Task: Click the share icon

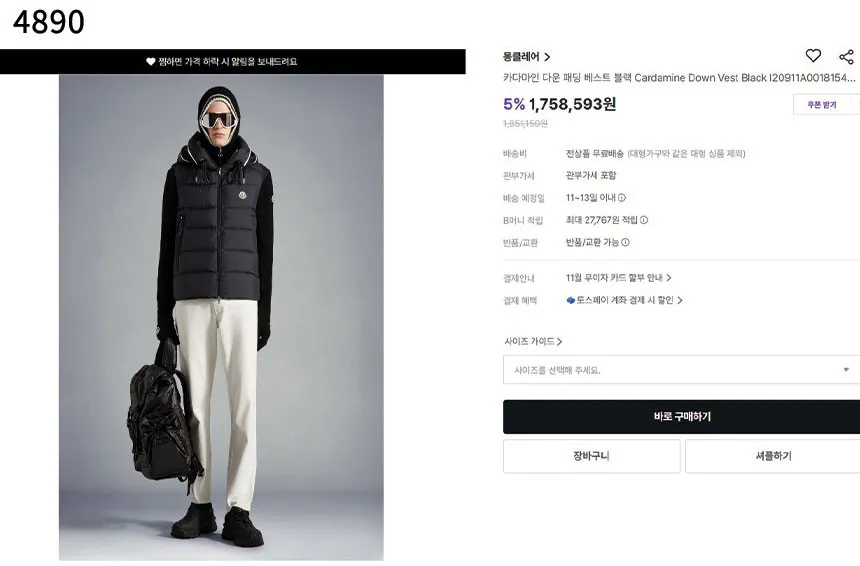Action: [x=846, y=56]
